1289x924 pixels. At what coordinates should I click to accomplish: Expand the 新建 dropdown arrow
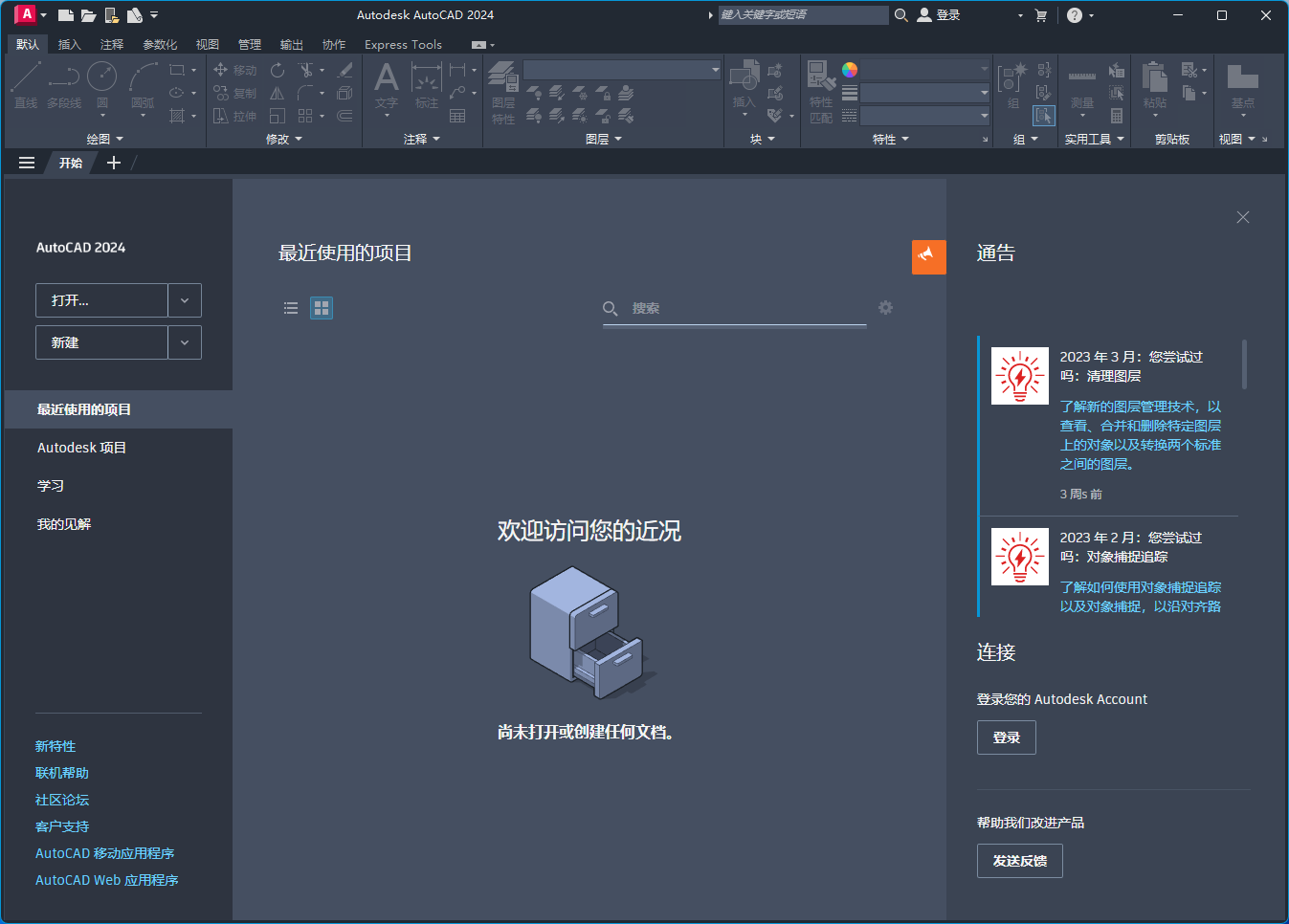[x=185, y=342]
